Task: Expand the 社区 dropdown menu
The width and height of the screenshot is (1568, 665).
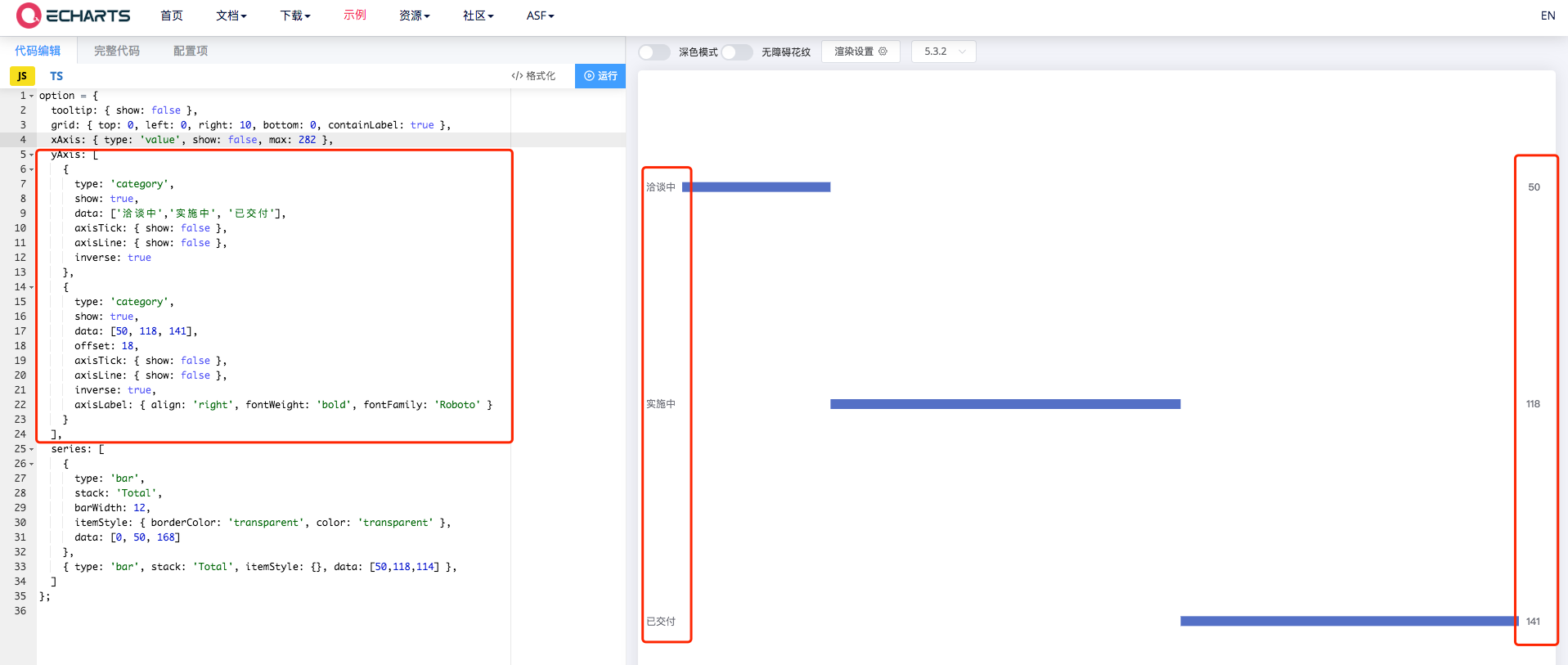Action: (x=478, y=16)
